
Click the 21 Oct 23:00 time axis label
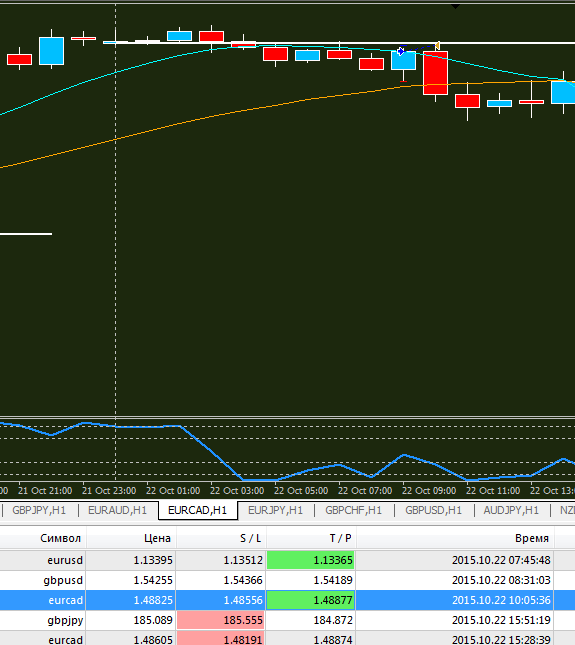(109, 491)
